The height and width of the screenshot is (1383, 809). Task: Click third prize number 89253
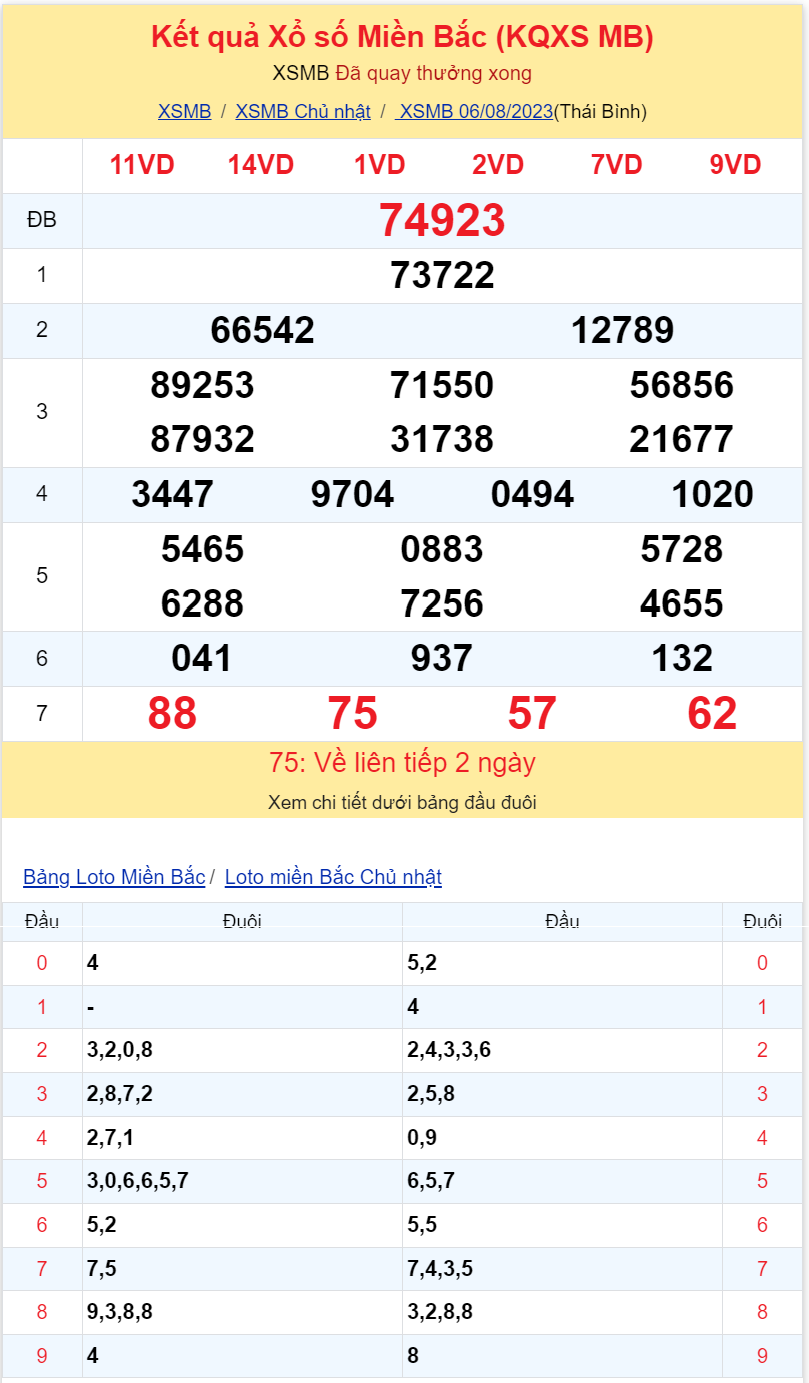202,385
